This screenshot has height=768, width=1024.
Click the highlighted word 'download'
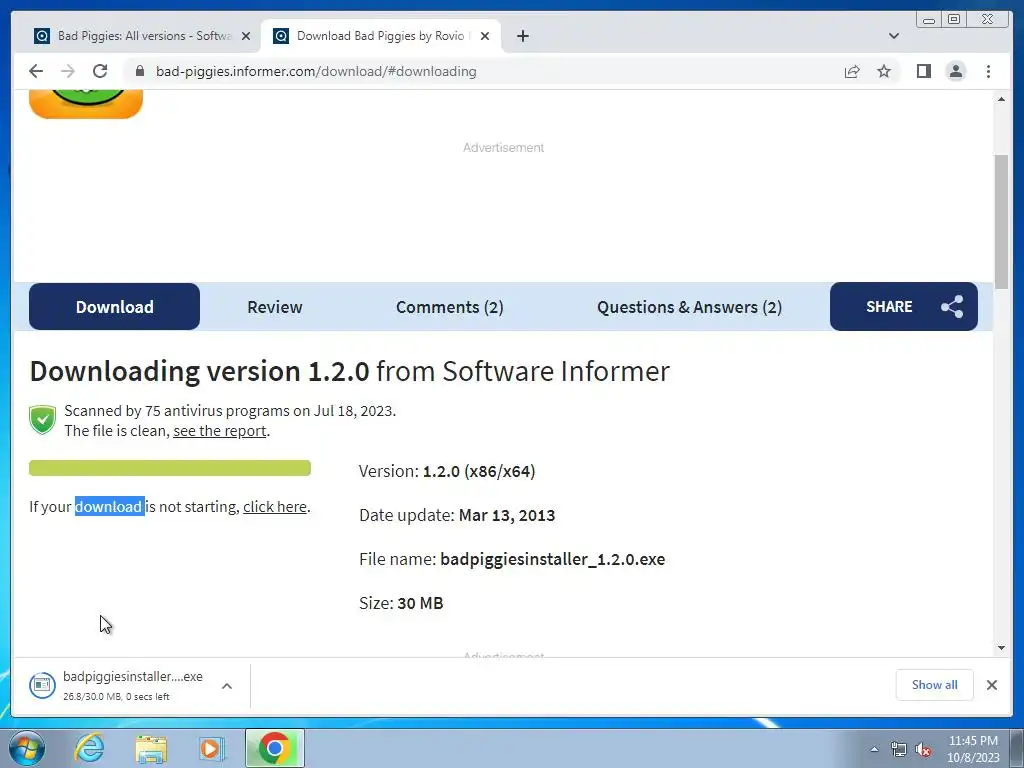coord(109,507)
